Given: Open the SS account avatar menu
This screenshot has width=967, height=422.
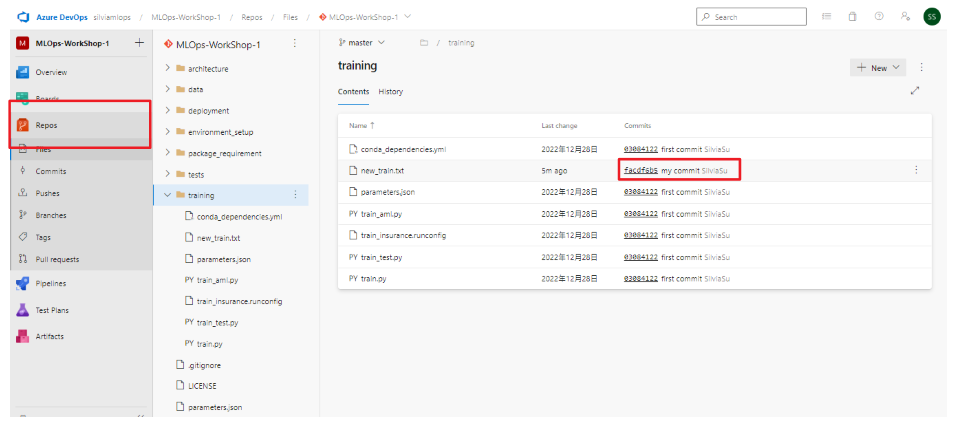Looking at the screenshot, I should [x=932, y=17].
